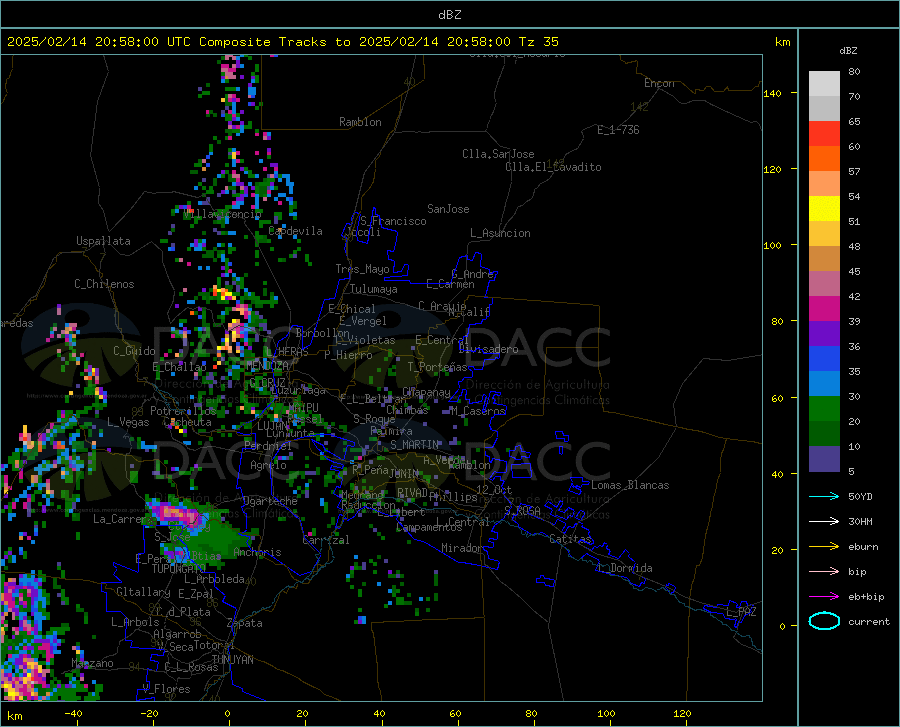Pick the magenta 39–42 dBZ swatch

pyautogui.click(x=824, y=309)
